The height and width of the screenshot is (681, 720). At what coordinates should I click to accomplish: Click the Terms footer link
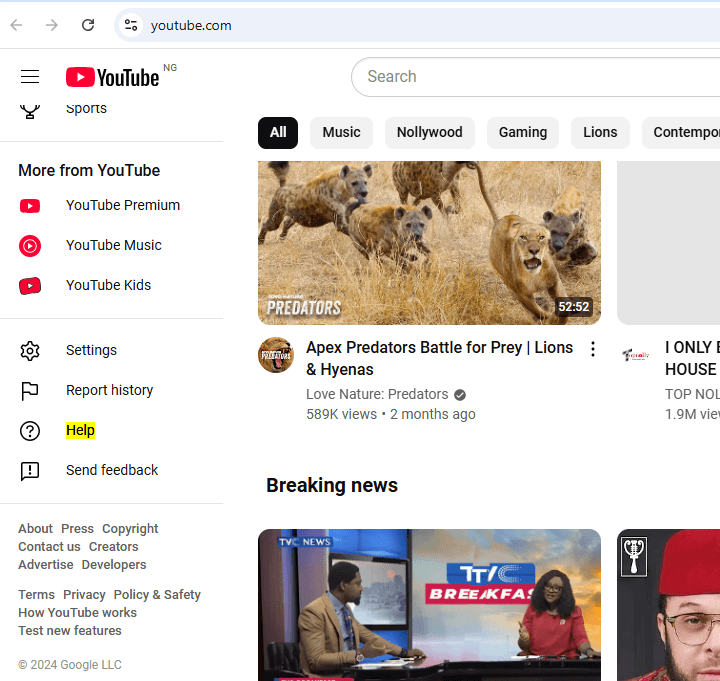[36, 595]
